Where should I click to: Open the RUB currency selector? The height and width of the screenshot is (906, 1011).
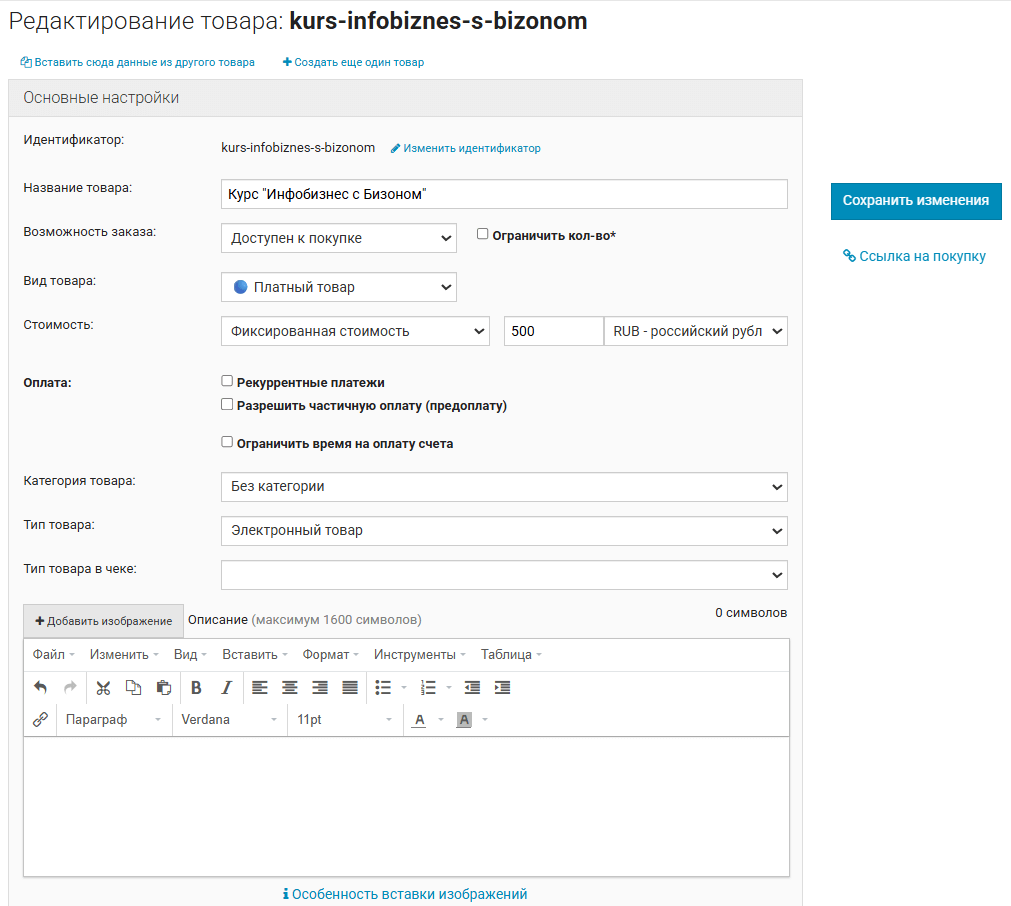(x=695, y=331)
